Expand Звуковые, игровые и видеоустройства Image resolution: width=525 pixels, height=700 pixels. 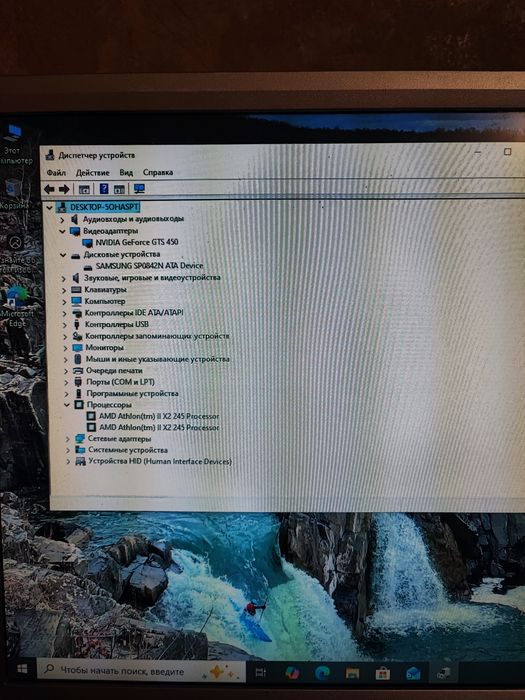coord(63,279)
